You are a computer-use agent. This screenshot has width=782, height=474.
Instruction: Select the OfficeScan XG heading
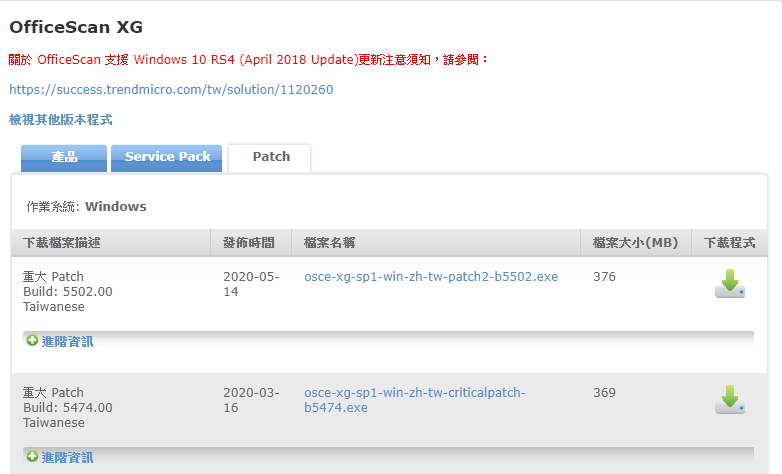pos(76,27)
